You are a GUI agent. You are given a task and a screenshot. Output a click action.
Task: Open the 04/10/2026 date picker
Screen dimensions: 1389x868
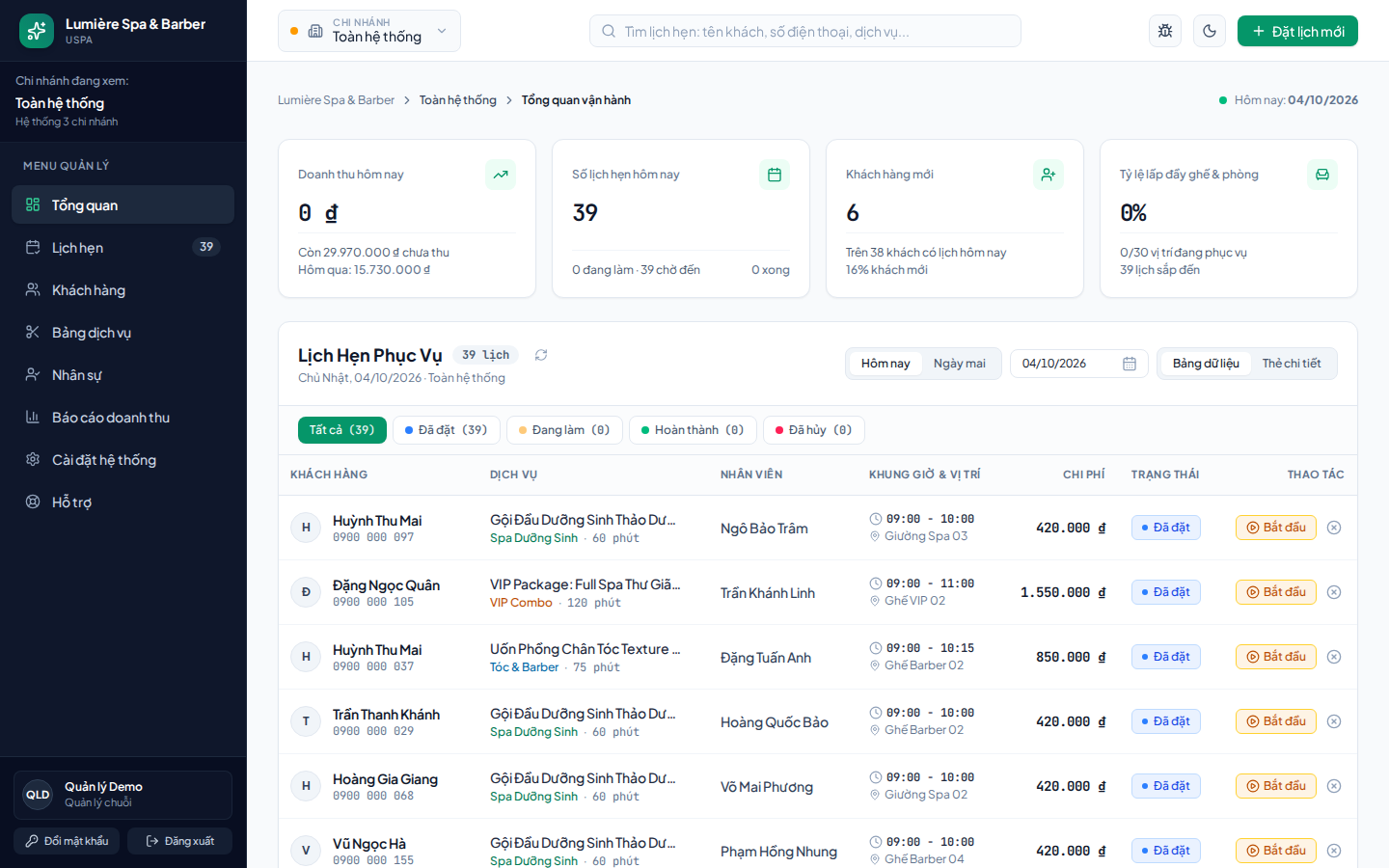pos(1079,364)
